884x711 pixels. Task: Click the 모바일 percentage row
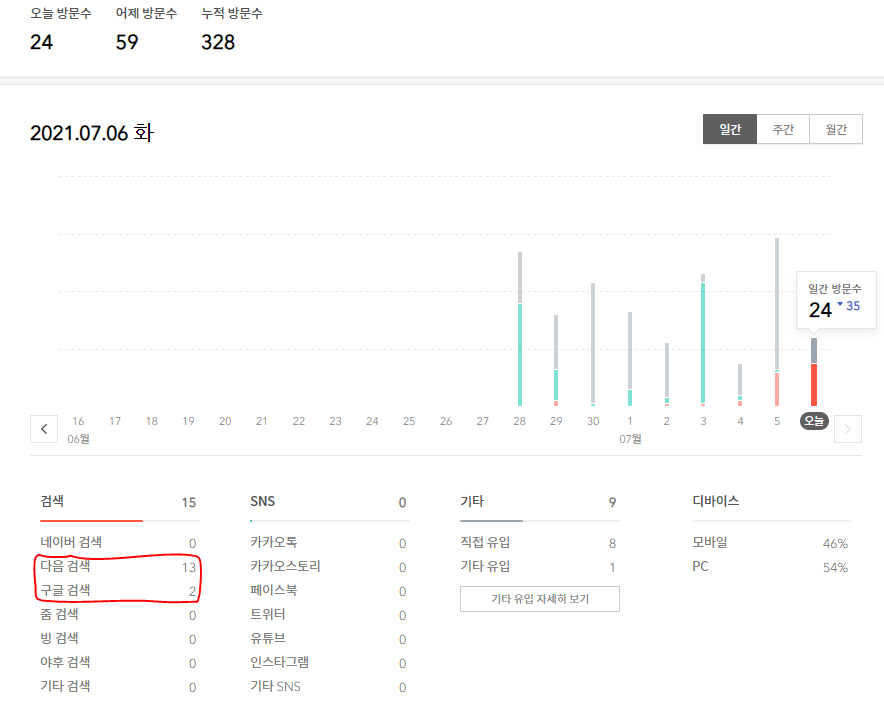click(x=771, y=542)
